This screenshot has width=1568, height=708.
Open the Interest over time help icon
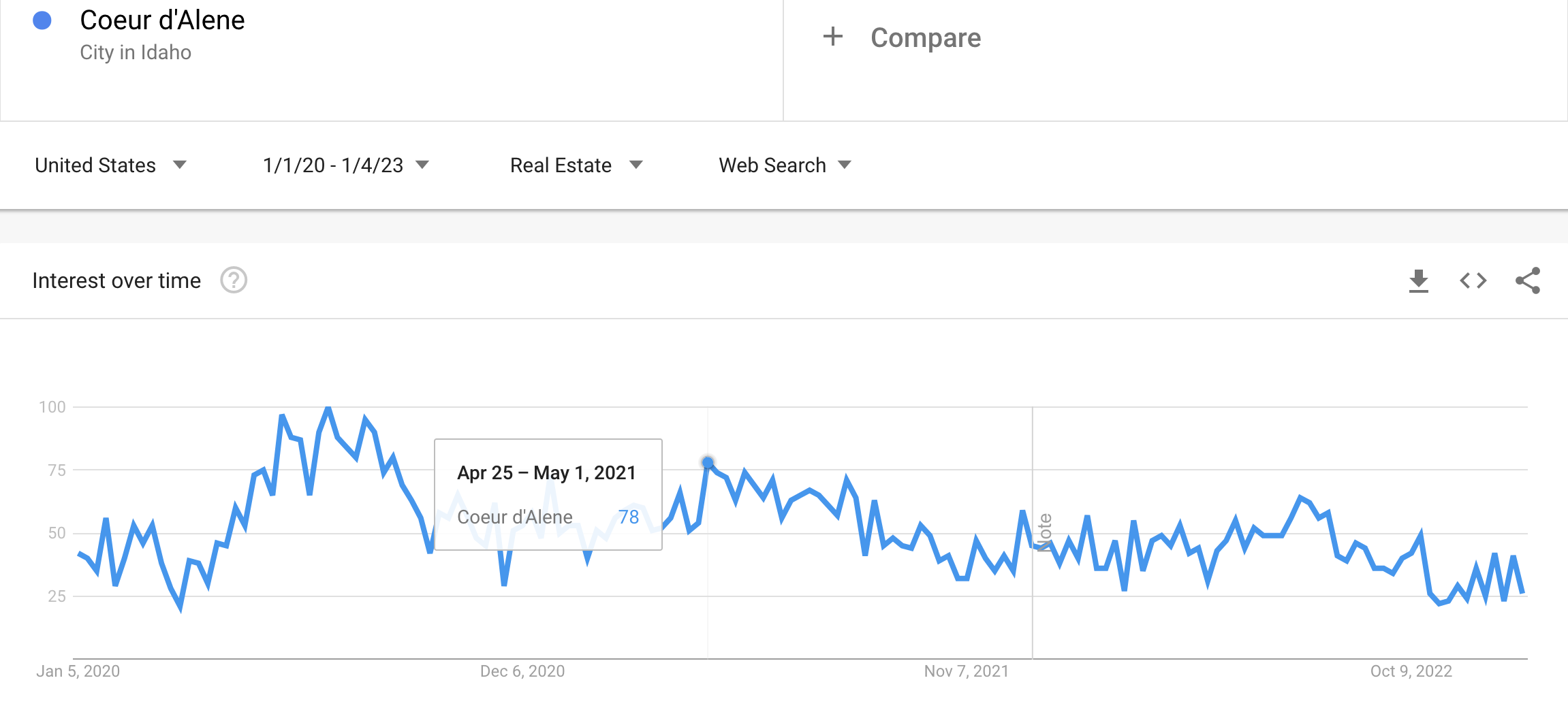tap(234, 280)
